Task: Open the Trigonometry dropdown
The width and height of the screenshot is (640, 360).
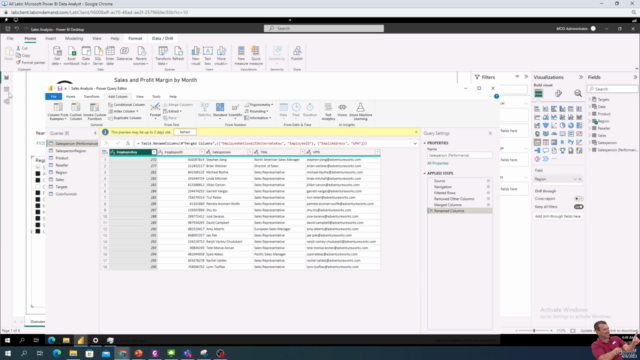Action: click(259, 105)
